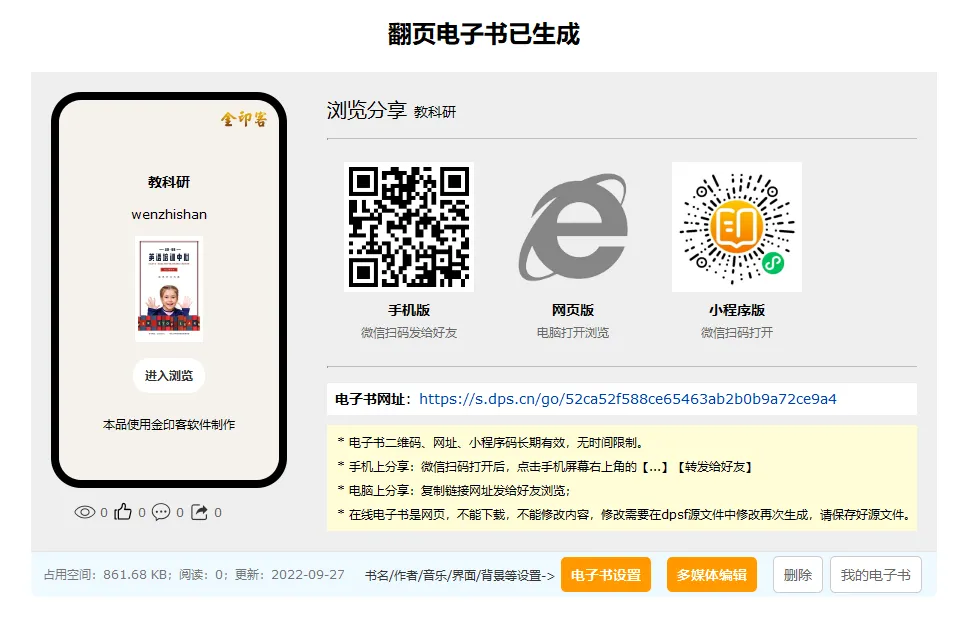The height and width of the screenshot is (620, 966).
Task: Open the 网页版 Internet Explorer icon
Action: click(x=573, y=227)
